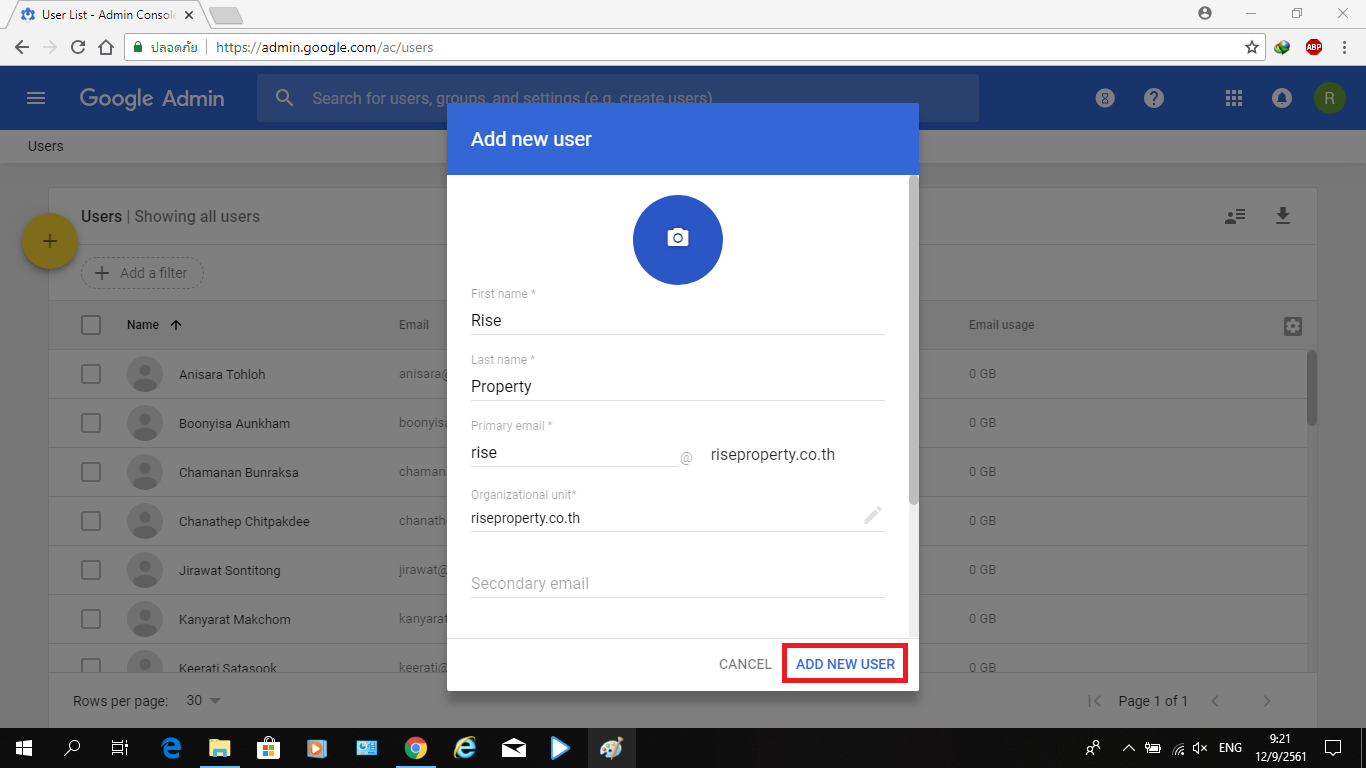Tick the checkbox next to Chamanan Bunraksa
This screenshot has width=1366, height=768.
(91, 472)
